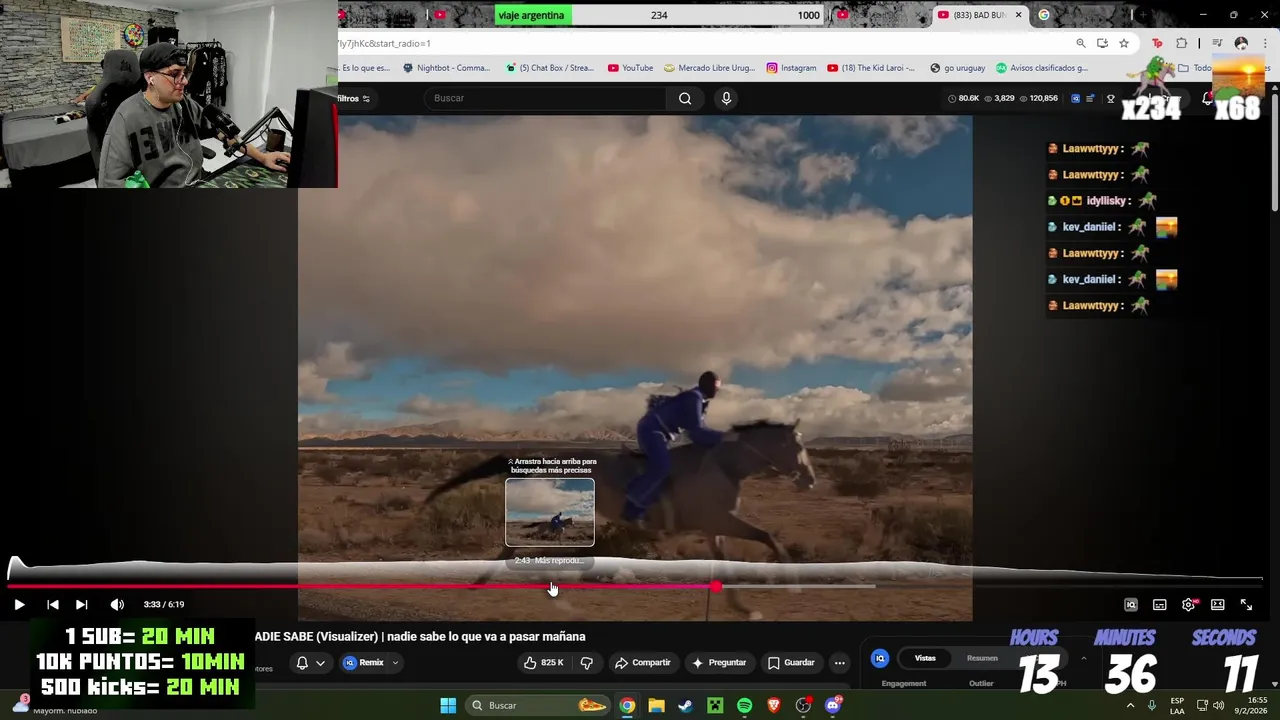The image size is (1280, 720).
Task: Open the Chat Box / Stream bookmark
Action: coord(550,68)
